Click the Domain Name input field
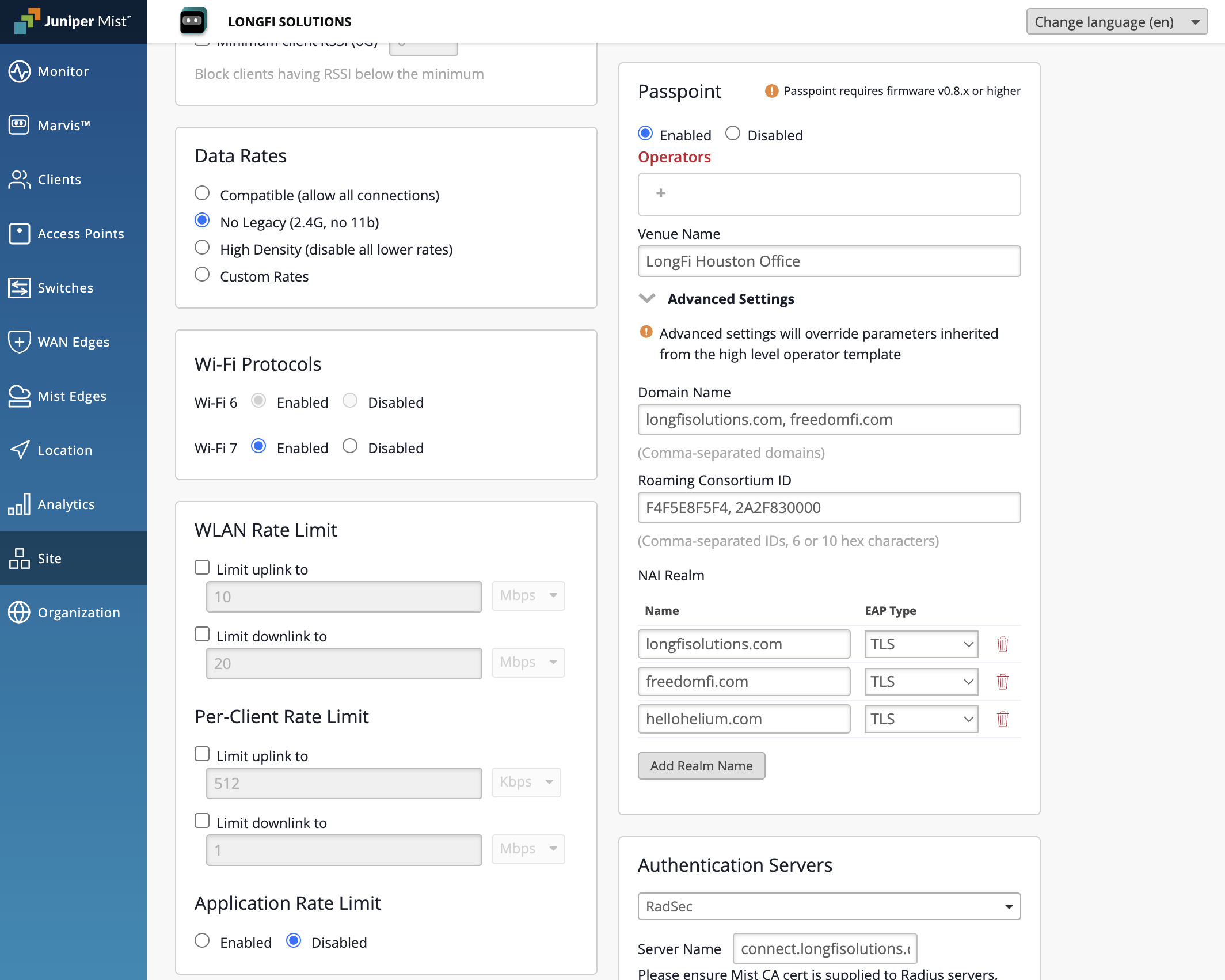This screenshot has height=980, width=1225. (829, 420)
